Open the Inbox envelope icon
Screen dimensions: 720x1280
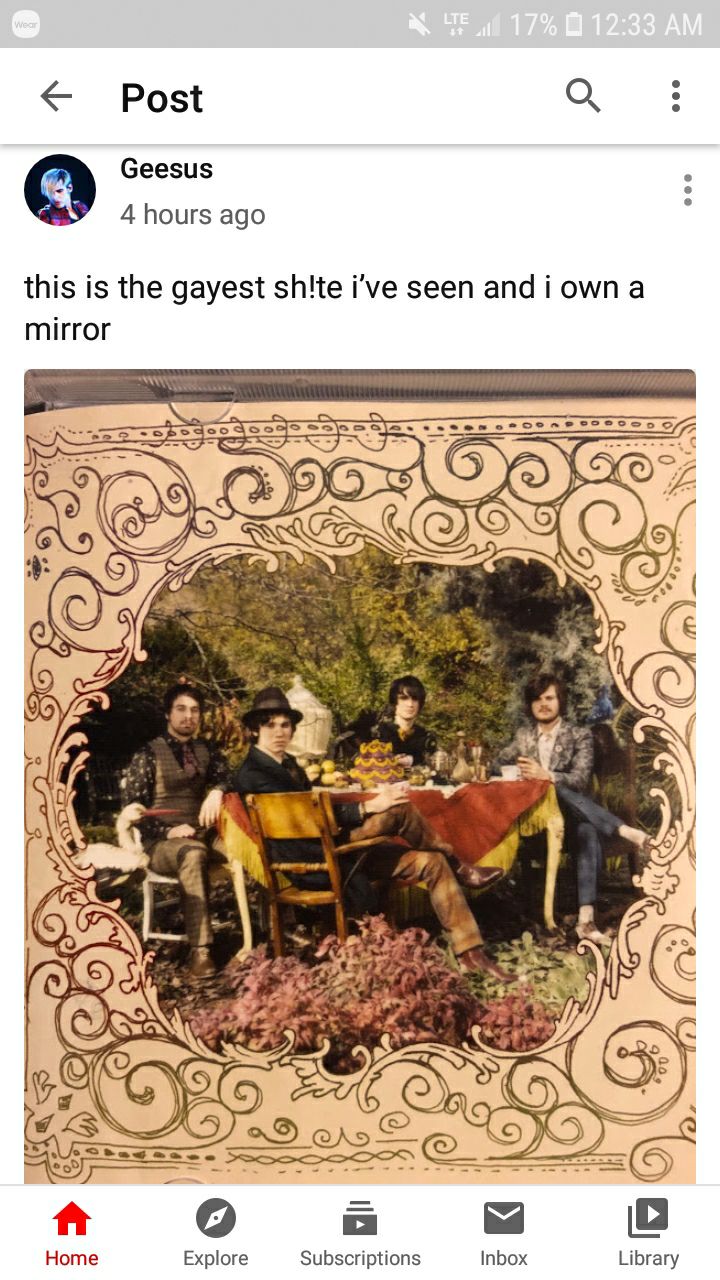(x=504, y=1219)
